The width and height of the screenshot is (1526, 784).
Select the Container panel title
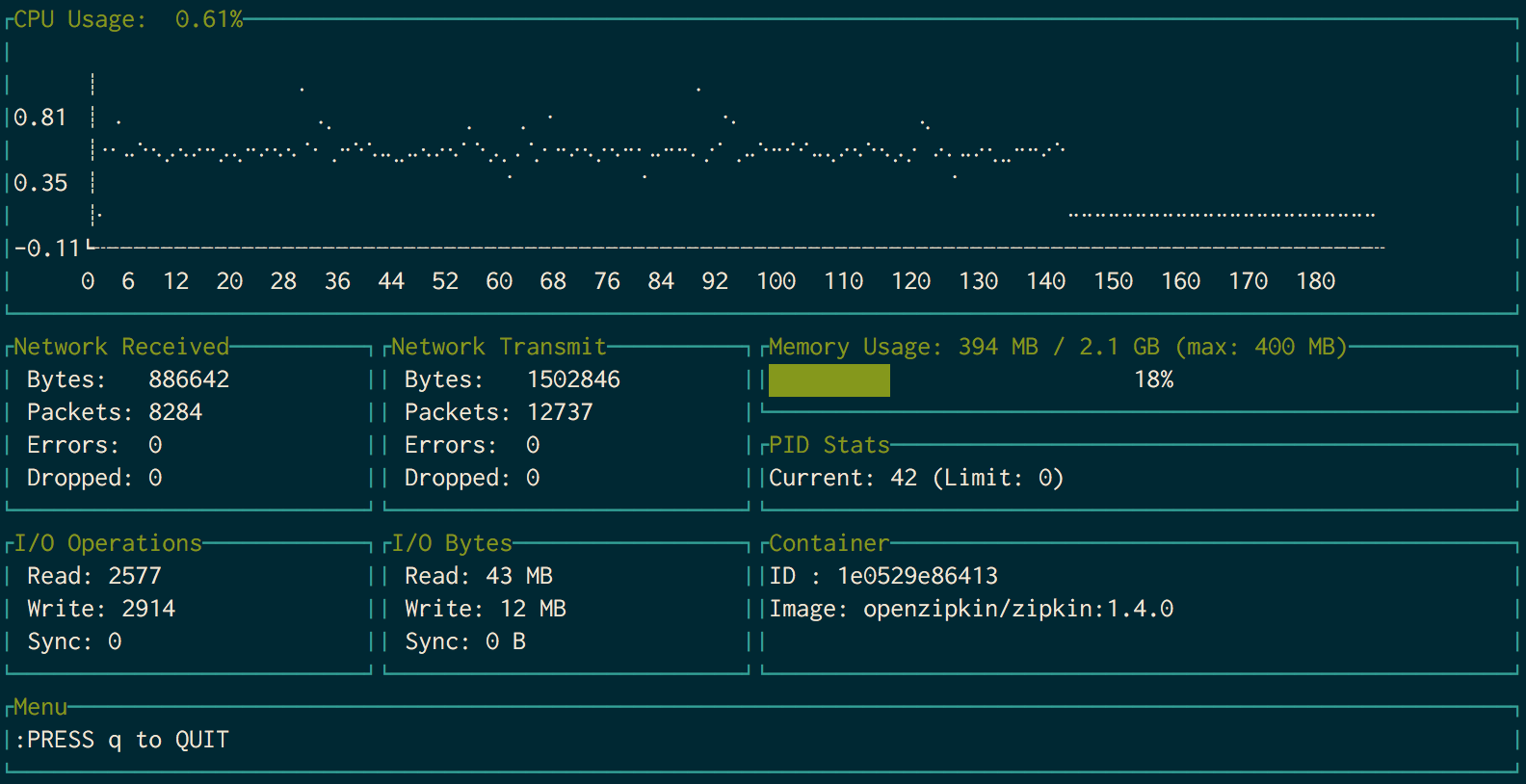[x=829, y=543]
